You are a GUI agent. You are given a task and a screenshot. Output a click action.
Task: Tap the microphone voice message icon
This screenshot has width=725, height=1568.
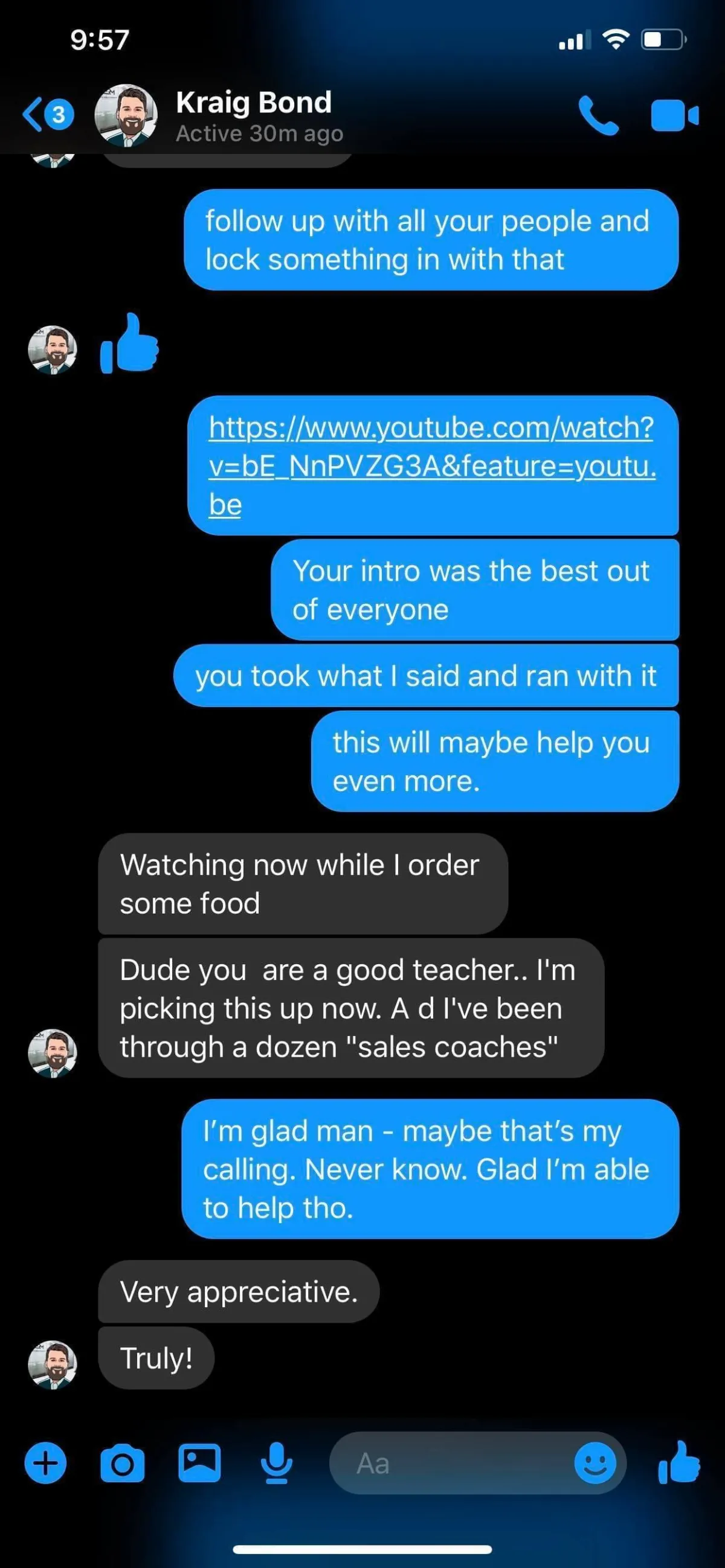277,1463
